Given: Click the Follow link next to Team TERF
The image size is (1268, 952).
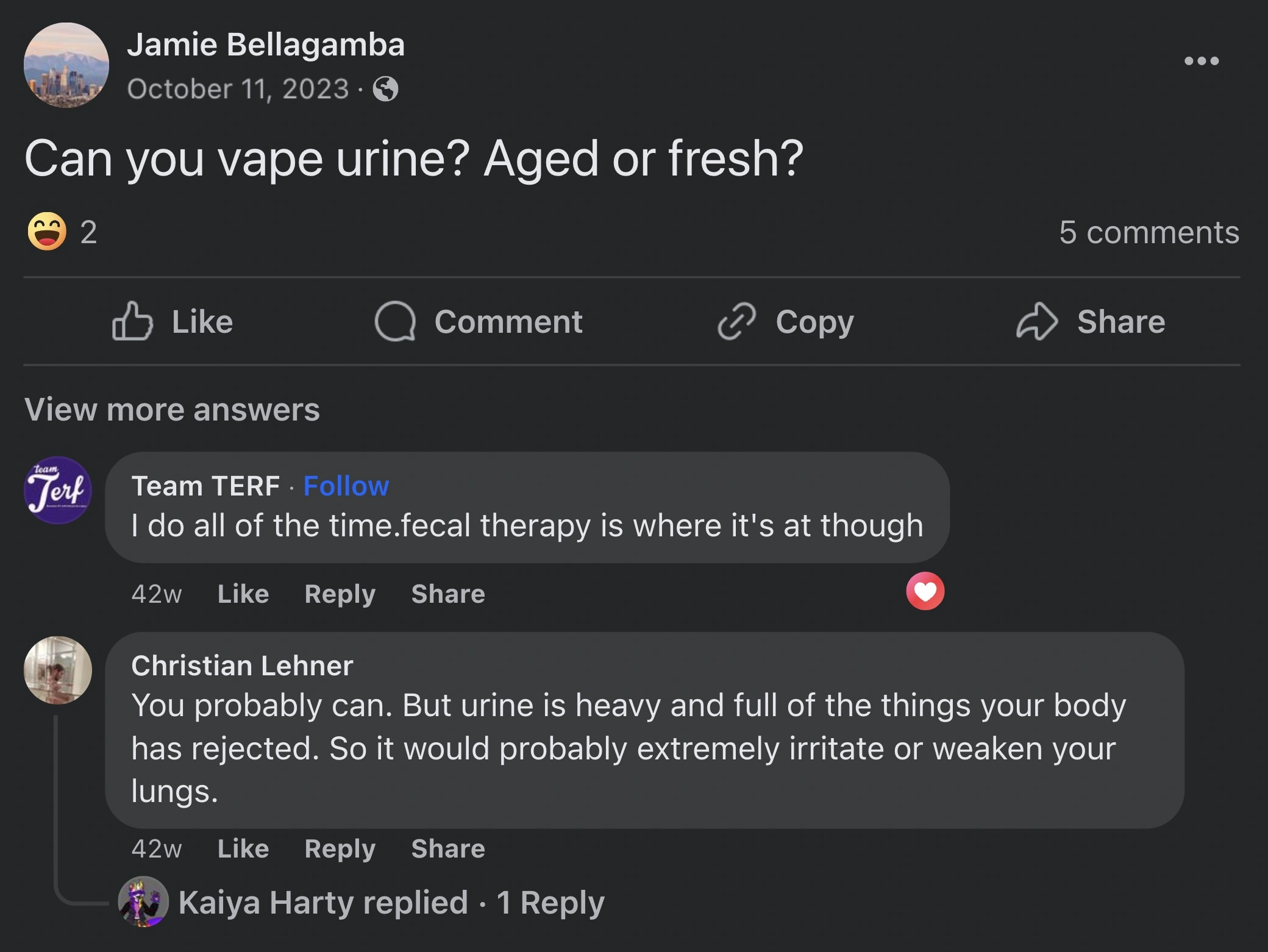Looking at the screenshot, I should (x=345, y=486).
